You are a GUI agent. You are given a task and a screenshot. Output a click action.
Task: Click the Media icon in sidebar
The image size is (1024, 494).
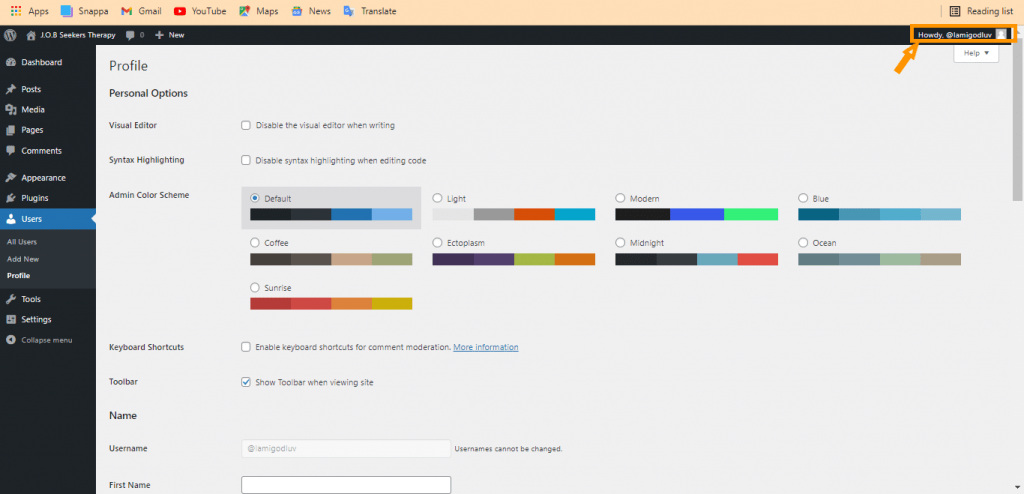coord(10,110)
